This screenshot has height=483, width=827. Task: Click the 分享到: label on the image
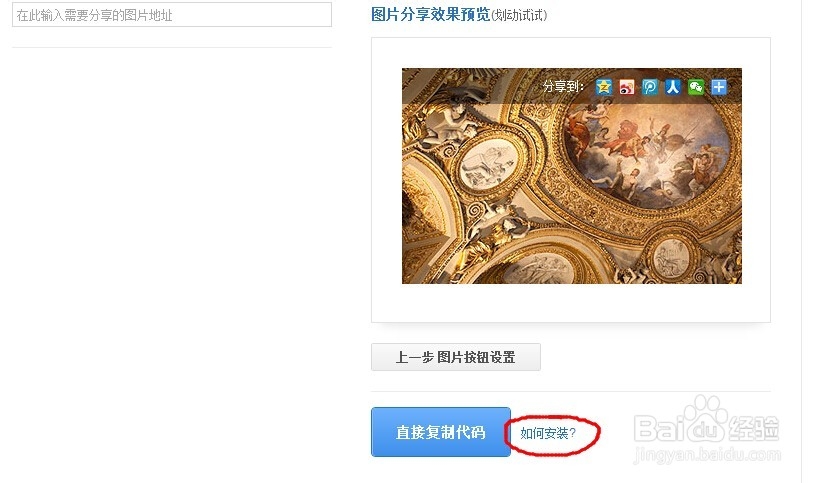point(564,86)
